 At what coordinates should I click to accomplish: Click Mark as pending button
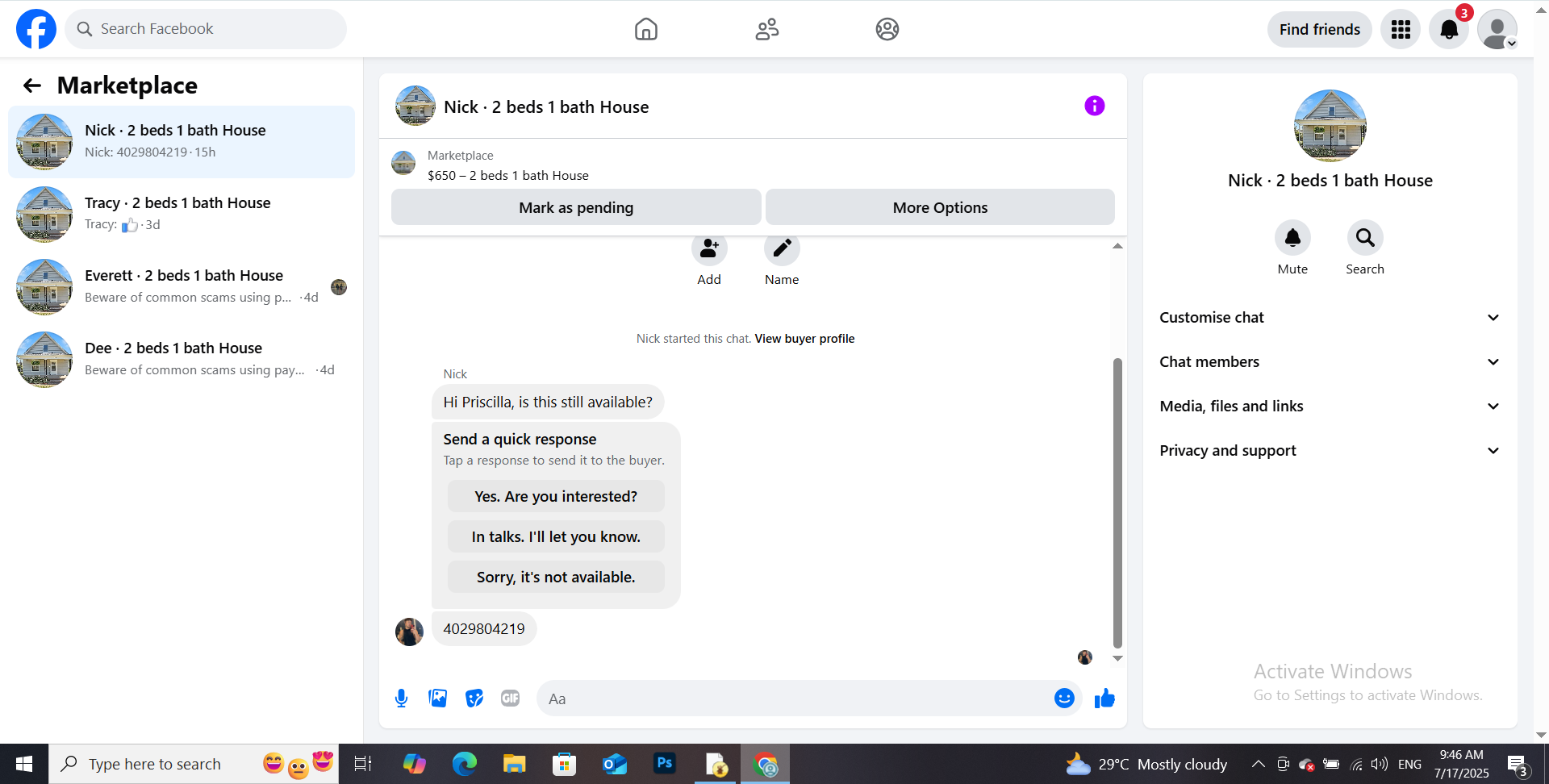[x=576, y=207]
